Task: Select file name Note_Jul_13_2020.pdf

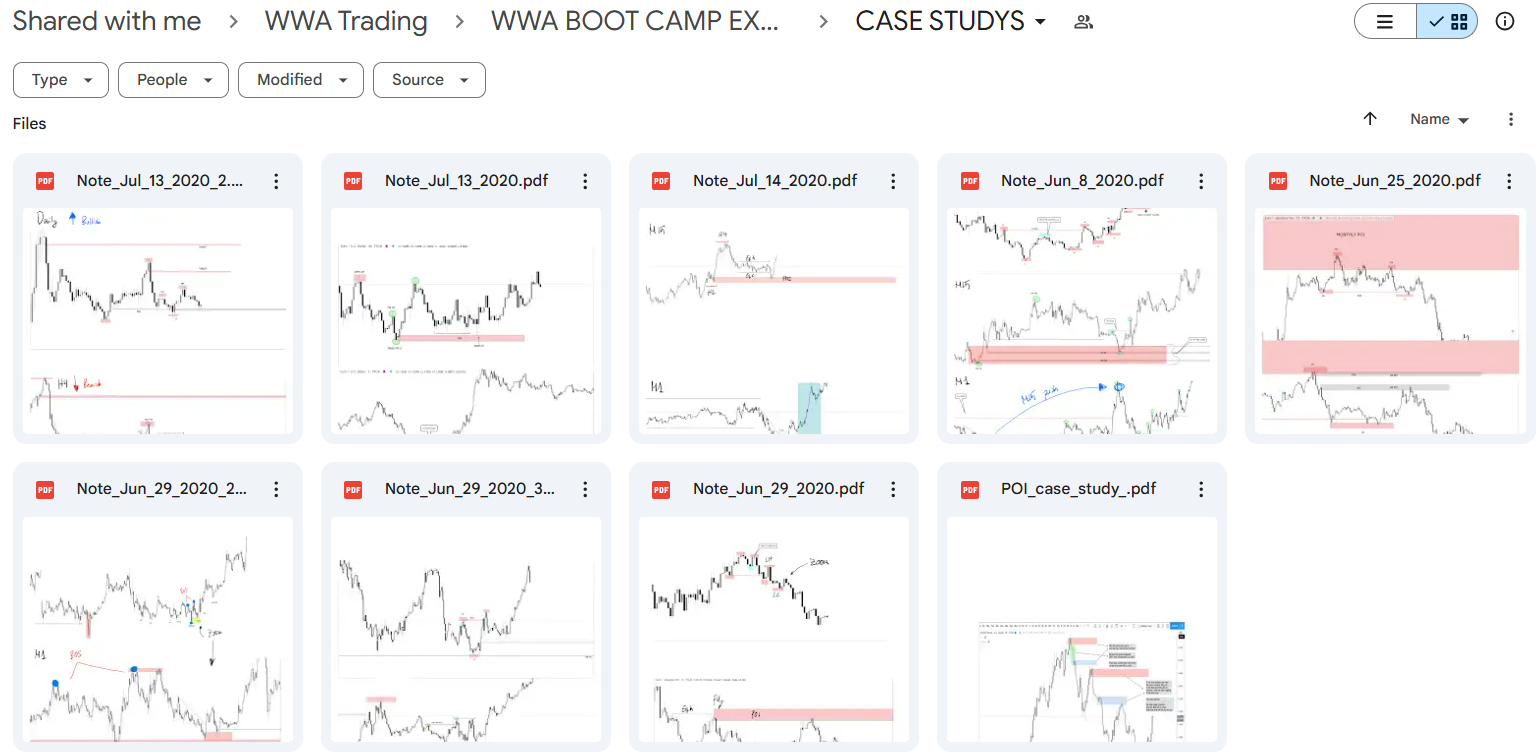Action: (466, 181)
